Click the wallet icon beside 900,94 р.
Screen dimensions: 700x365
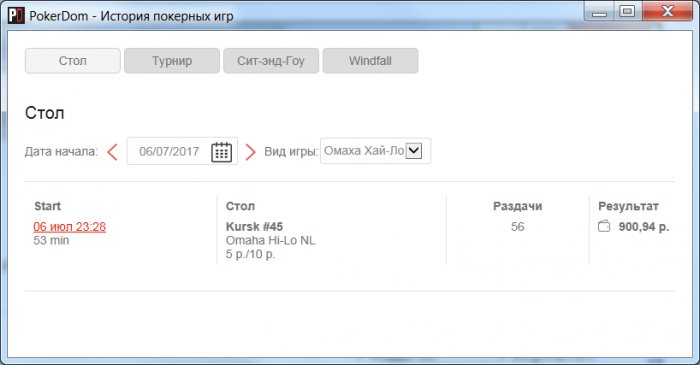pyautogui.click(x=604, y=226)
